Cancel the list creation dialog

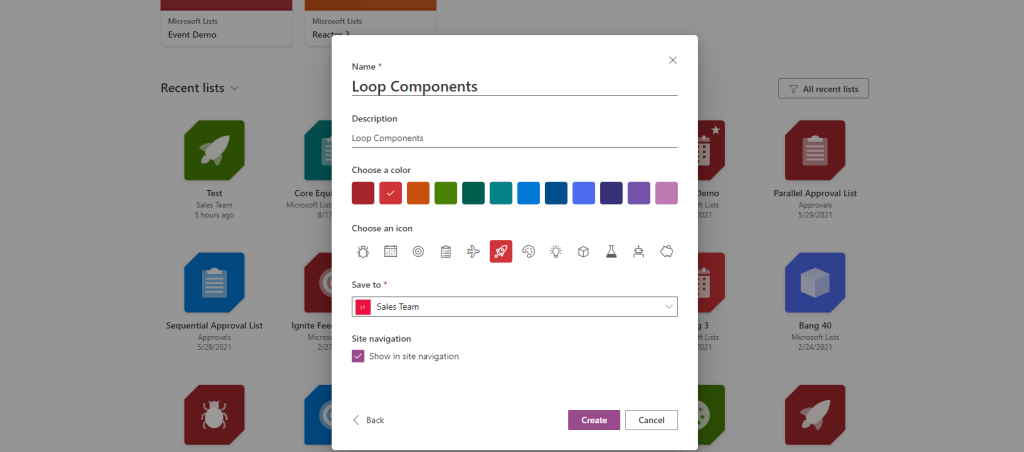(651, 420)
